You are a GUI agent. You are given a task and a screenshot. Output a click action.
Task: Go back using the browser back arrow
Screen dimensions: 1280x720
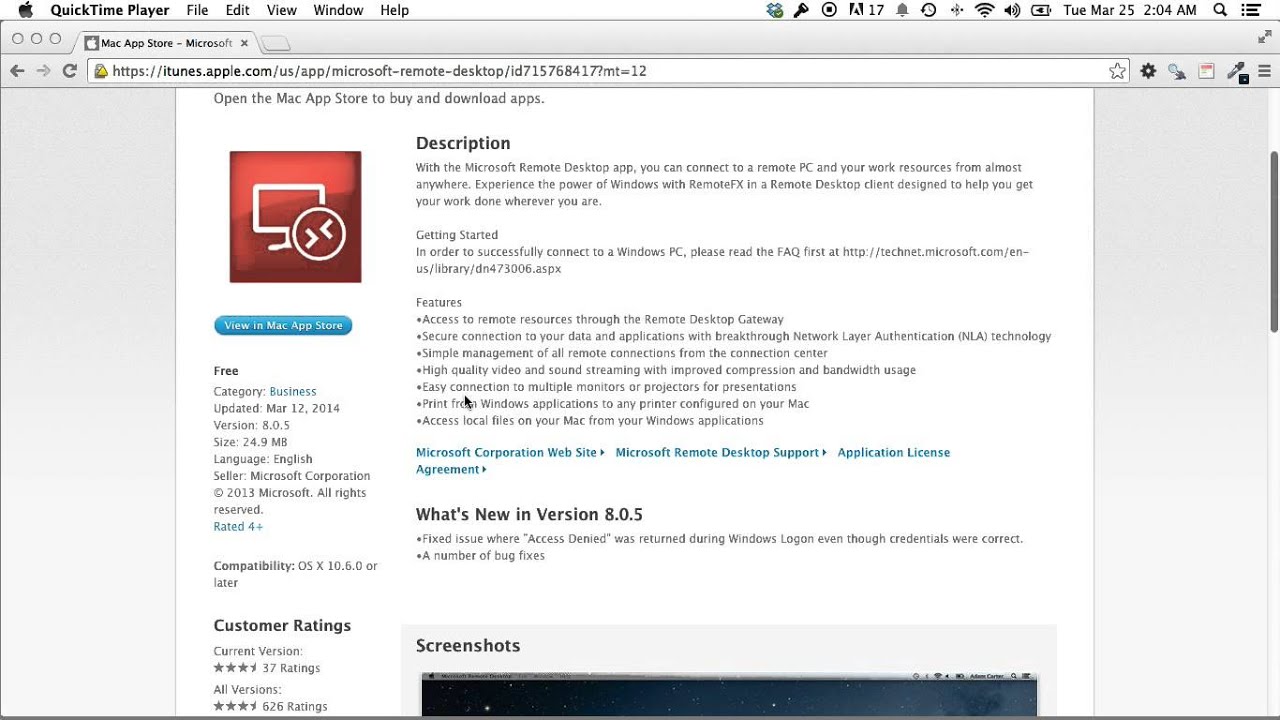pos(17,71)
